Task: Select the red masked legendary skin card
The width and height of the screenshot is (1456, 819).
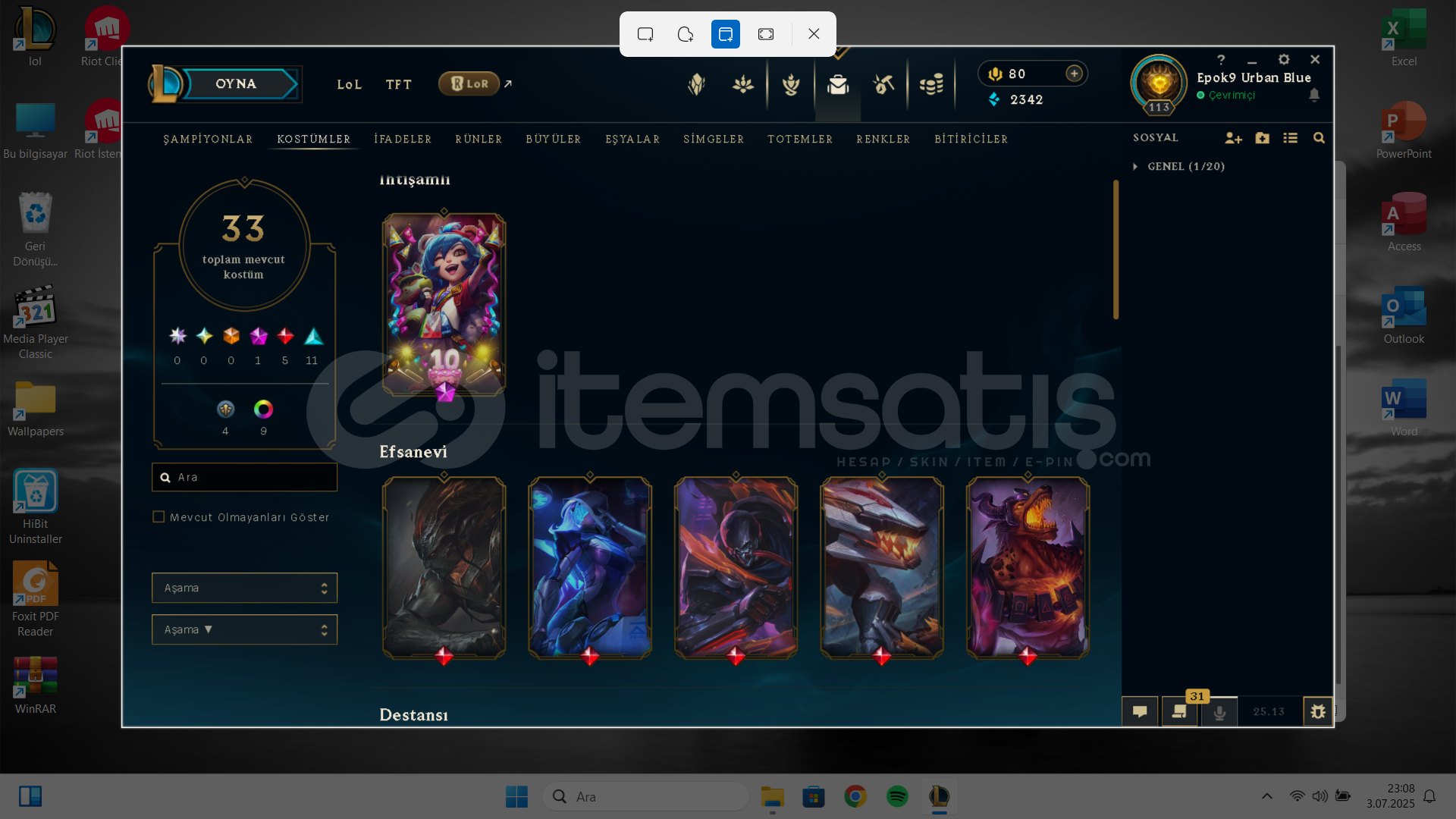Action: point(736,567)
